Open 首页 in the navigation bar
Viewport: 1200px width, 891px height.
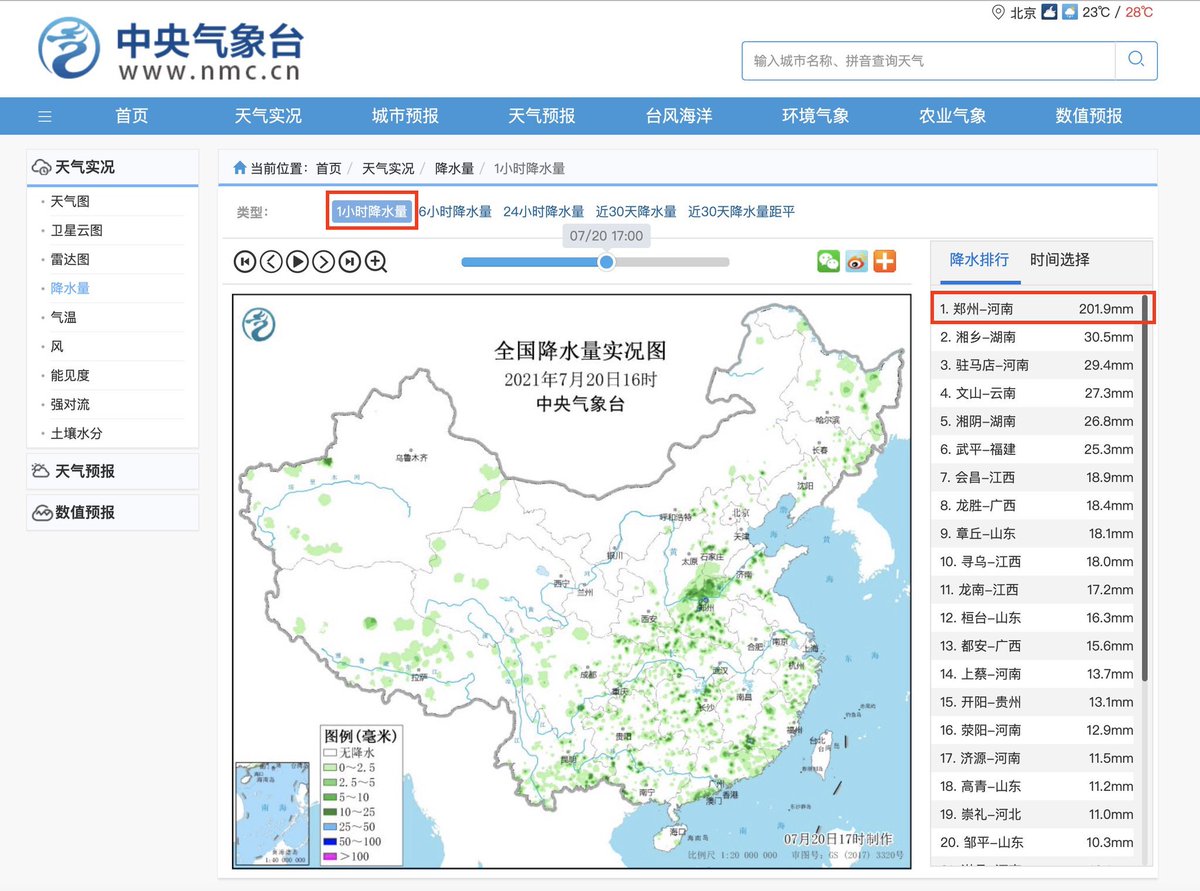pyautogui.click(x=132, y=116)
